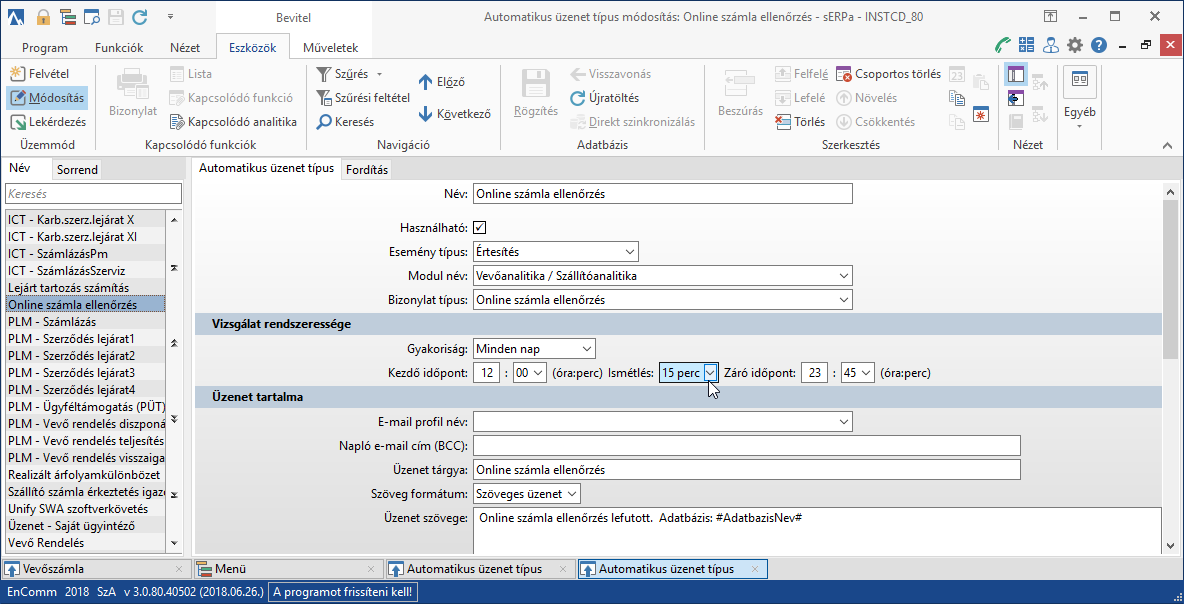Viewport: 1184px width, 604px height.
Task: Open the Esemény típus dropdown
Action: point(631,251)
